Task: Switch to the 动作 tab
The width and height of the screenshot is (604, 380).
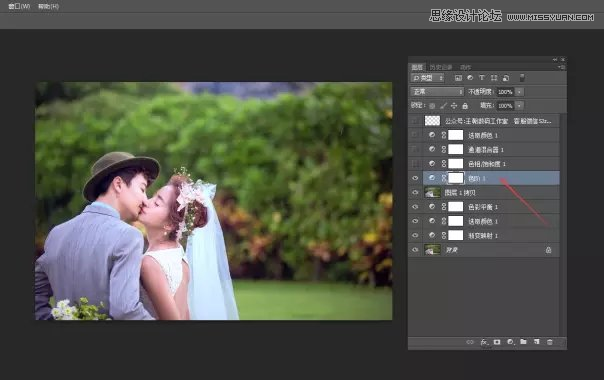Action: [465, 67]
